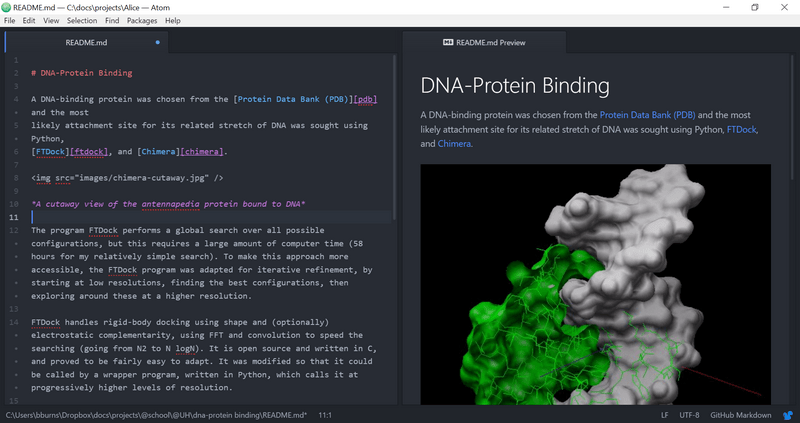This screenshot has height=423, width=800.
Task: Open the Find menu
Action: [112, 21]
